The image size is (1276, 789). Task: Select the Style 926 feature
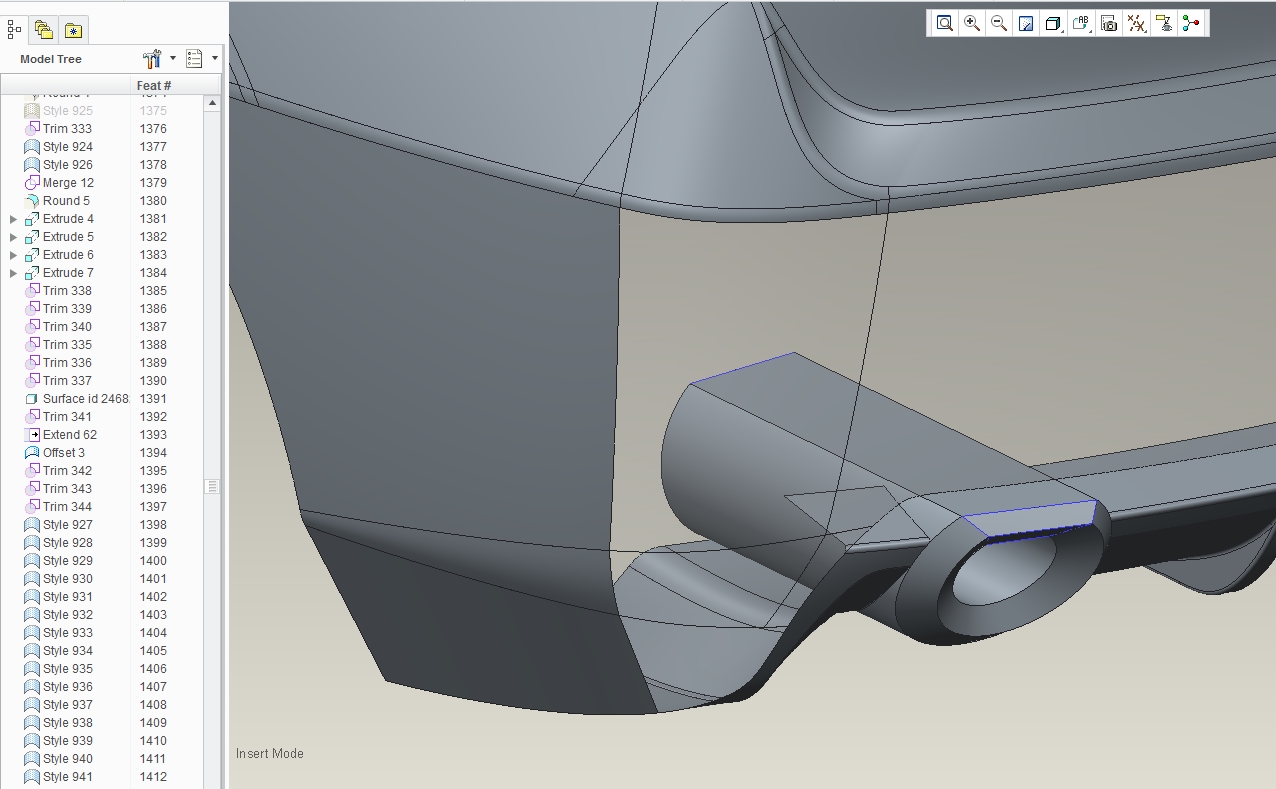click(68, 165)
